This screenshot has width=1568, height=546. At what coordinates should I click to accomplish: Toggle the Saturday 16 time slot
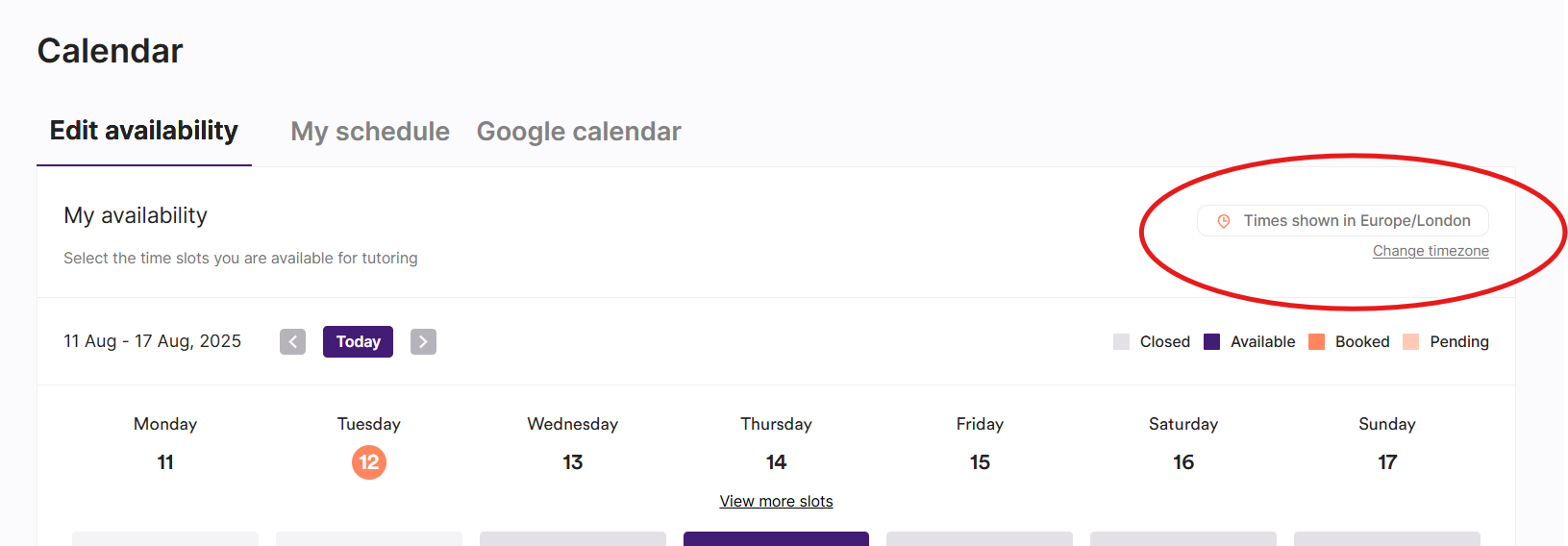click(1182, 538)
